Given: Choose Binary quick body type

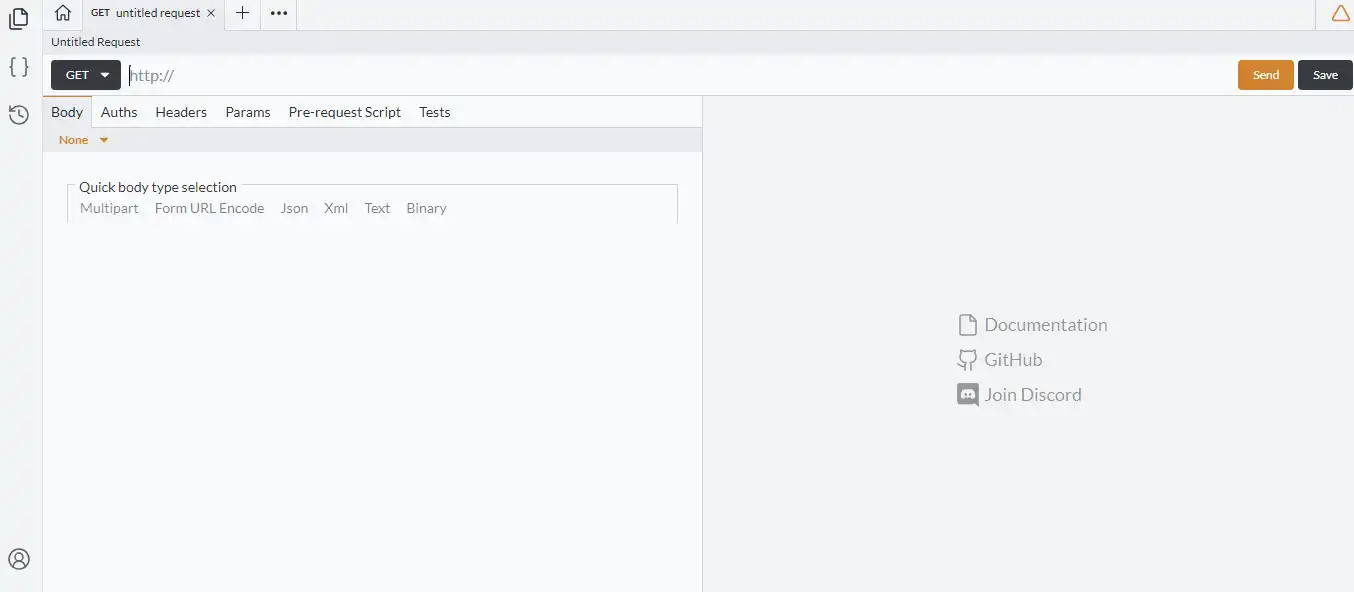Looking at the screenshot, I should 426,208.
